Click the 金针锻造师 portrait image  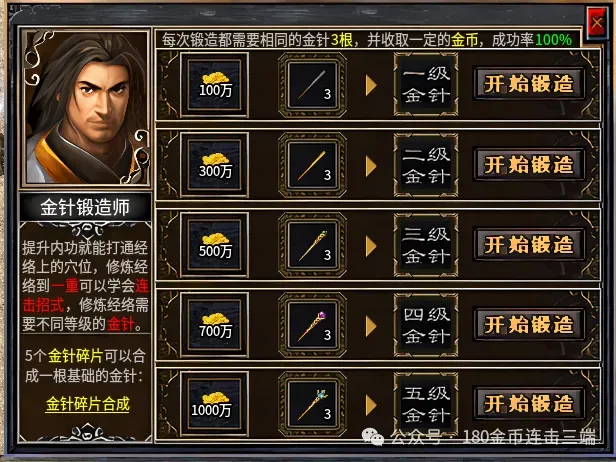(x=85, y=107)
